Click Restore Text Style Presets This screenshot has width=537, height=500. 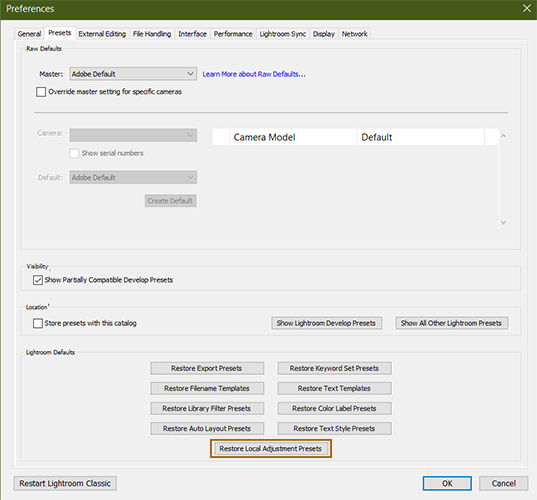(x=334, y=428)
